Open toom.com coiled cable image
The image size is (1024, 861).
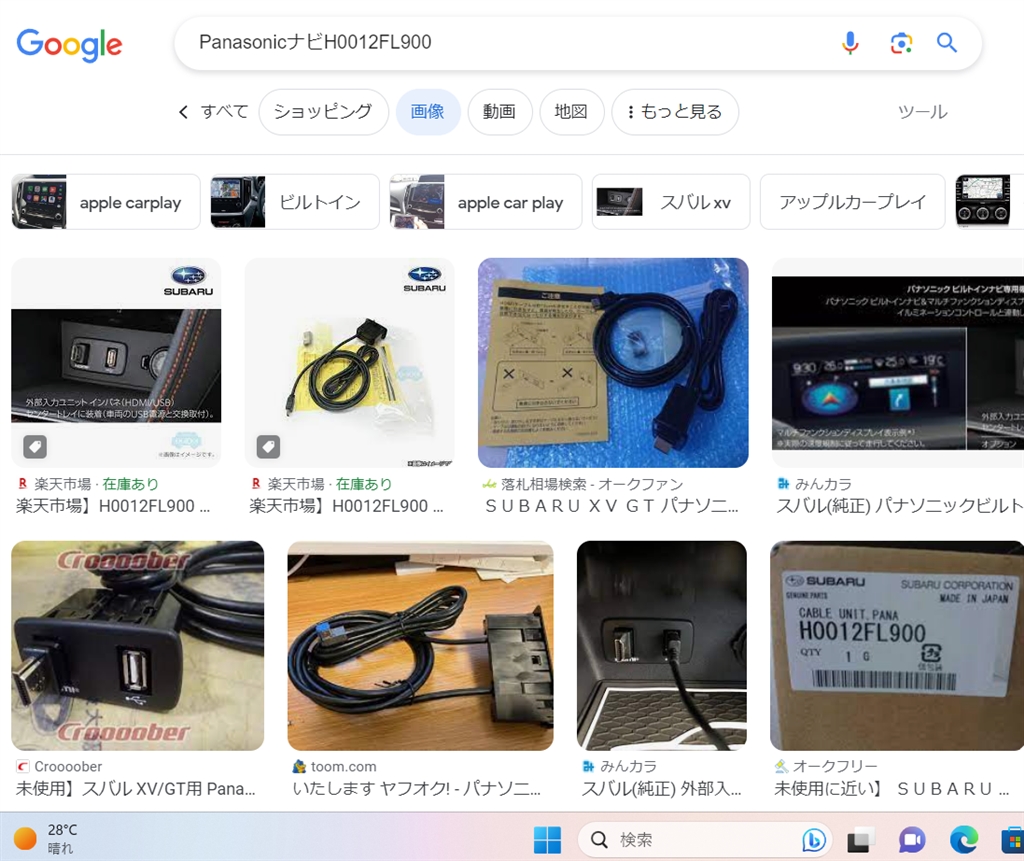pyautogui.click(x=421, y=645)
